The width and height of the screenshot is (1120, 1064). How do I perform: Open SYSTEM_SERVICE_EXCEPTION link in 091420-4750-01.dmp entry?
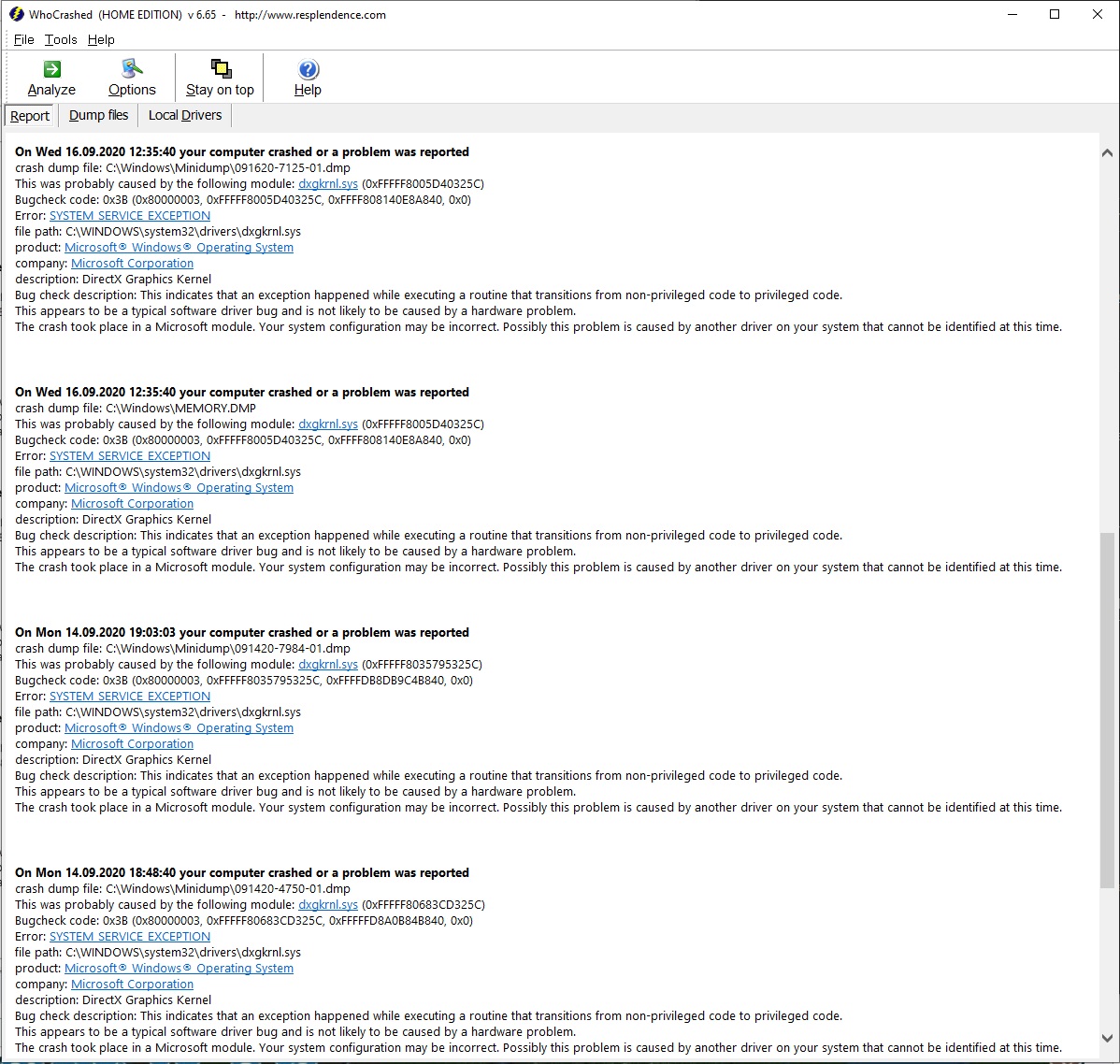(130, 936)
